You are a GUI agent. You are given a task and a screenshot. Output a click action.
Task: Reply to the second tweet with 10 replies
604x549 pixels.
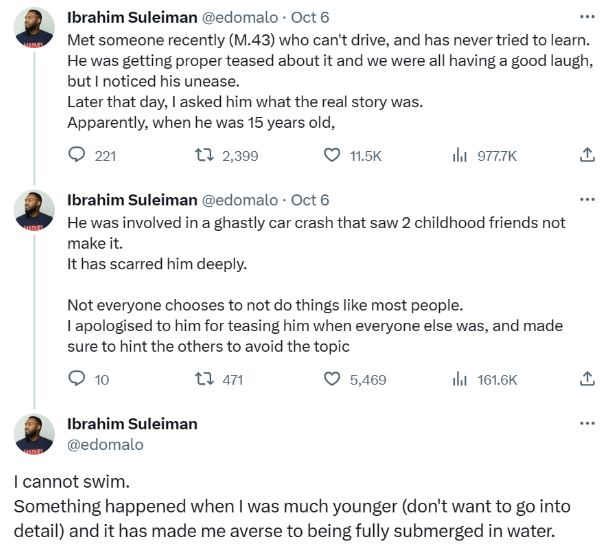tap(76, 379)
